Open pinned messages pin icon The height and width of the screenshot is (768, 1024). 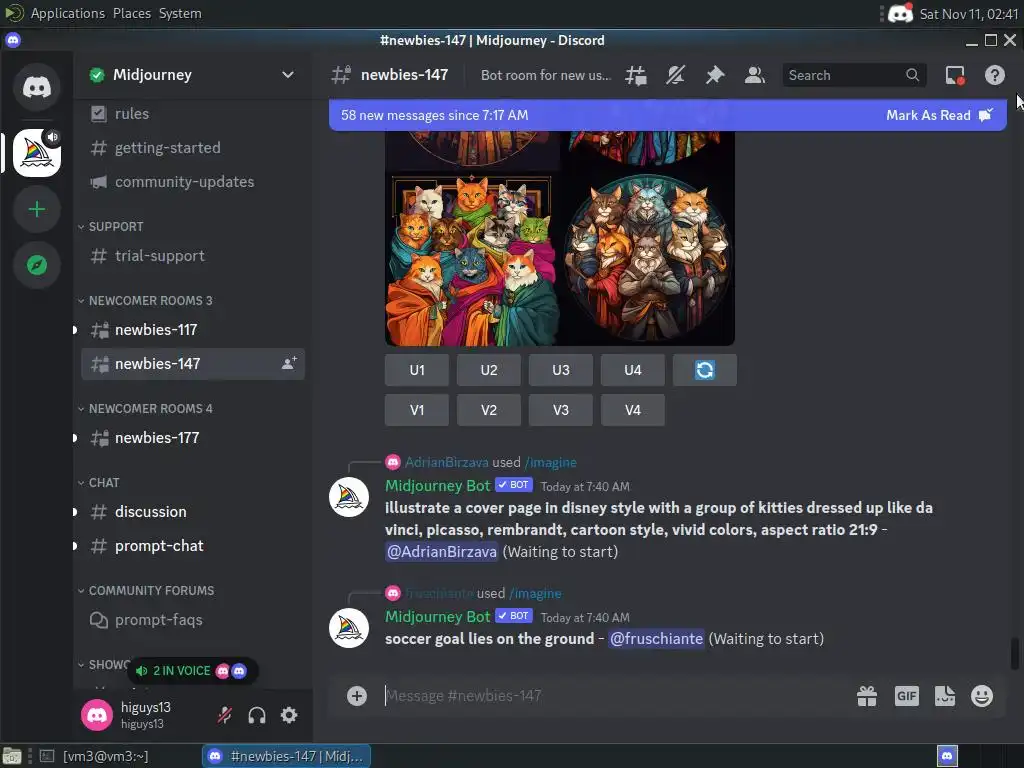point(715,75)
